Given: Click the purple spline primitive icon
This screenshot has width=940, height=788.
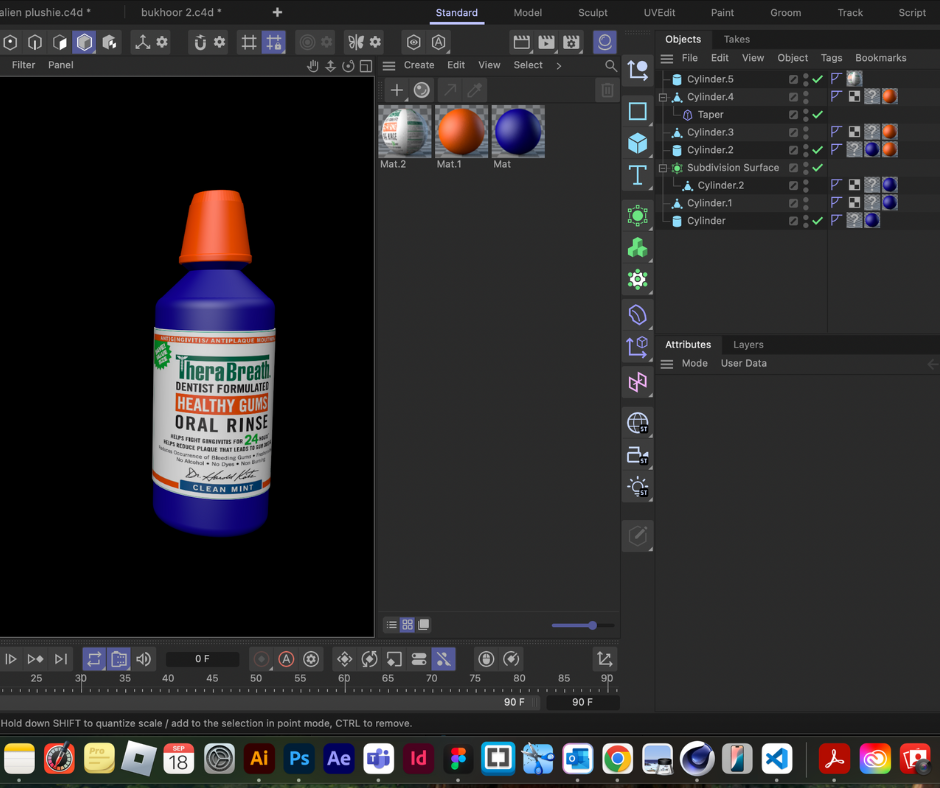Looking at the screenshot, I should tap(637, 315).
